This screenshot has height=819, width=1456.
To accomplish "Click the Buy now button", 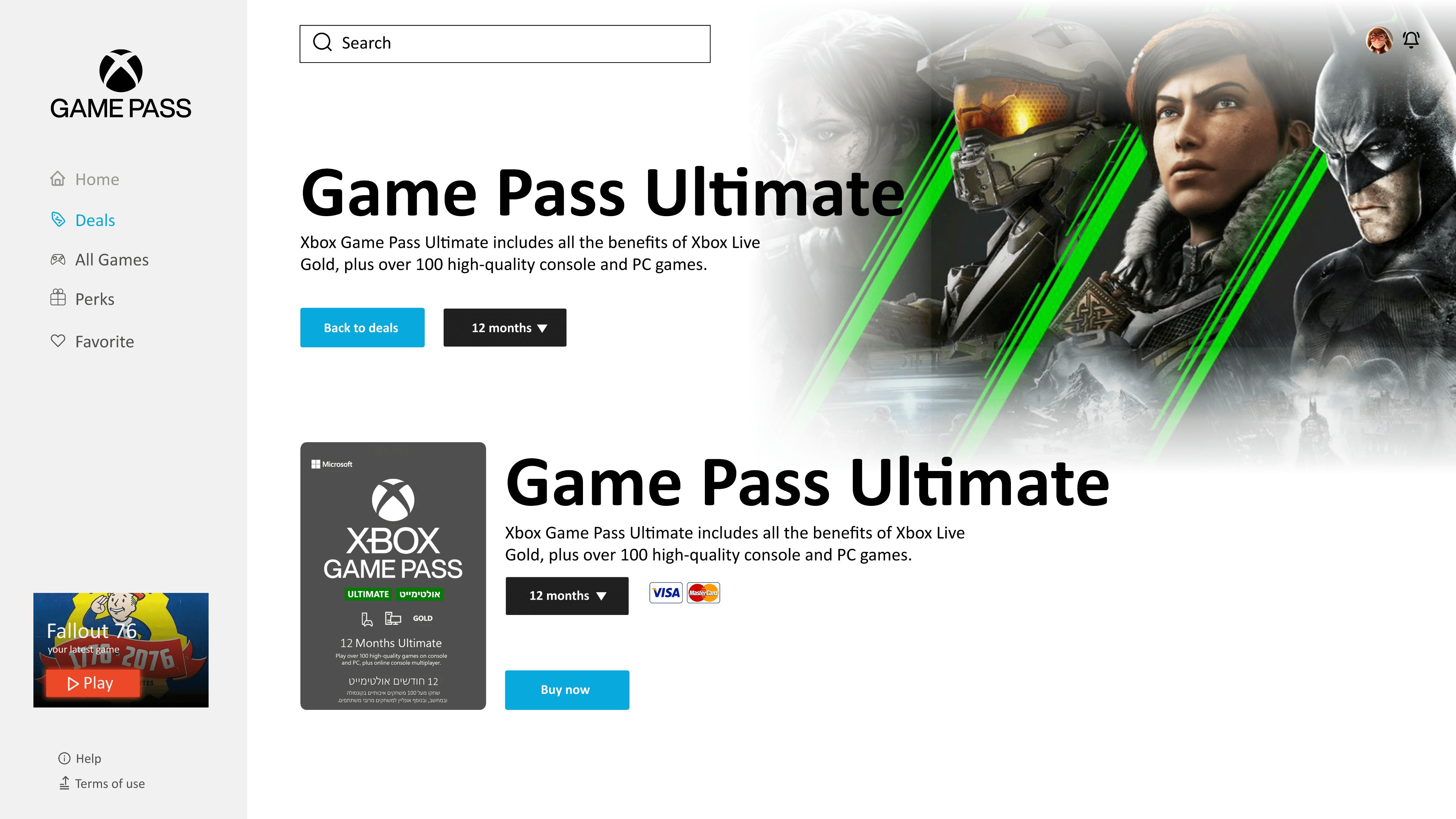I will [567, 690].
